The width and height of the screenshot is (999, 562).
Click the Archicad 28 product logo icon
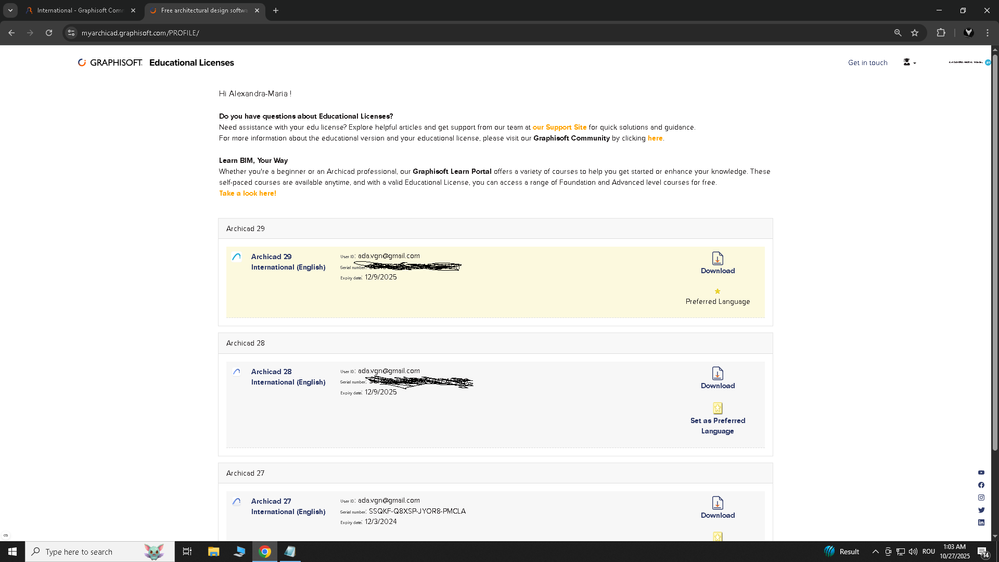(236, 372)
